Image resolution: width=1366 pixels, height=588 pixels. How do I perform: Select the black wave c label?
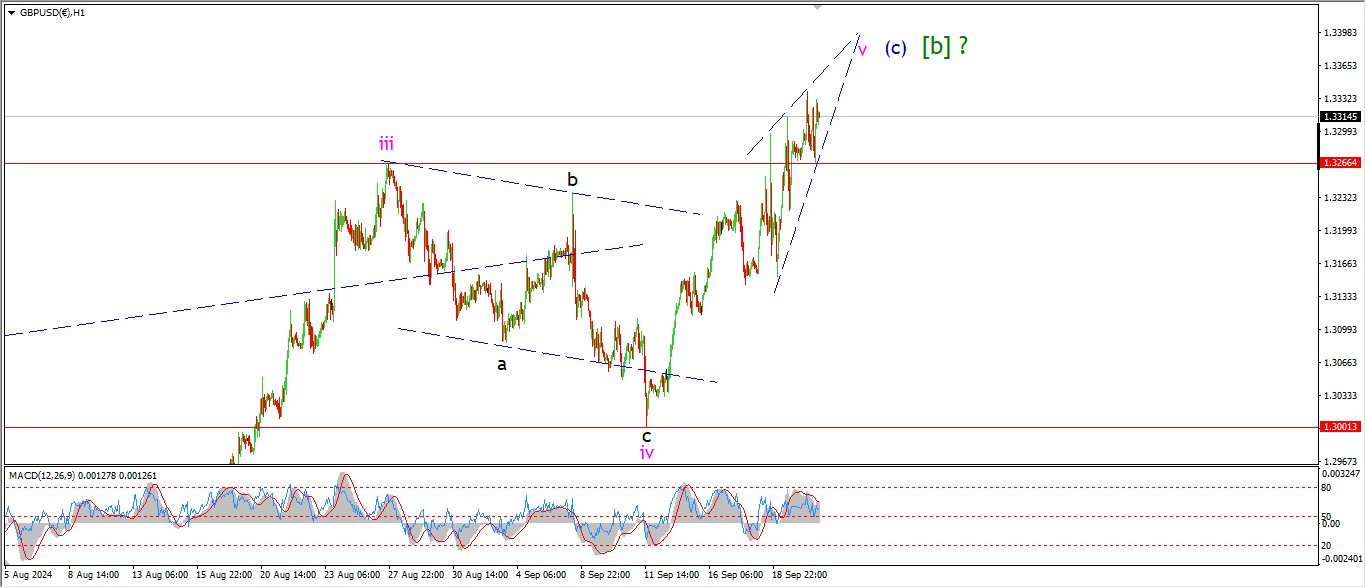point(647,436)
